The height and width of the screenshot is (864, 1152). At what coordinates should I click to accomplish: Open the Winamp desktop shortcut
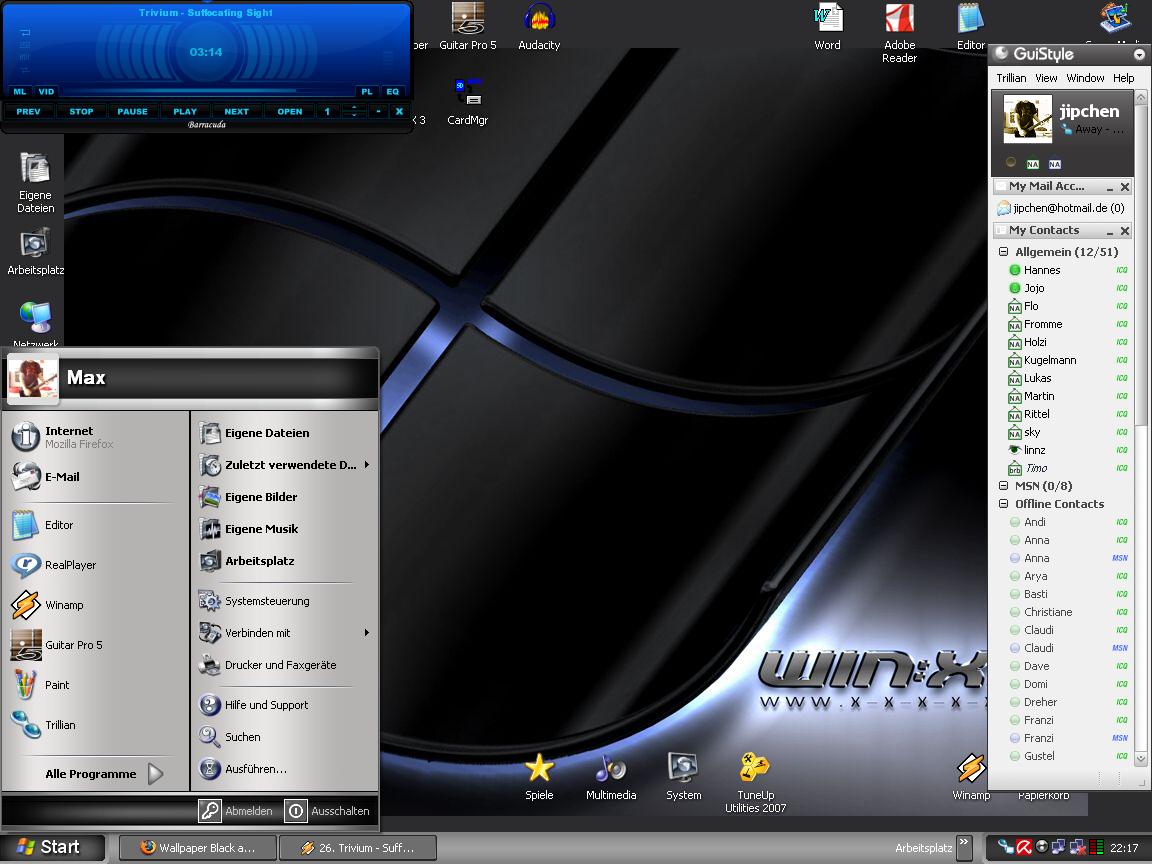tap(971, 777)
